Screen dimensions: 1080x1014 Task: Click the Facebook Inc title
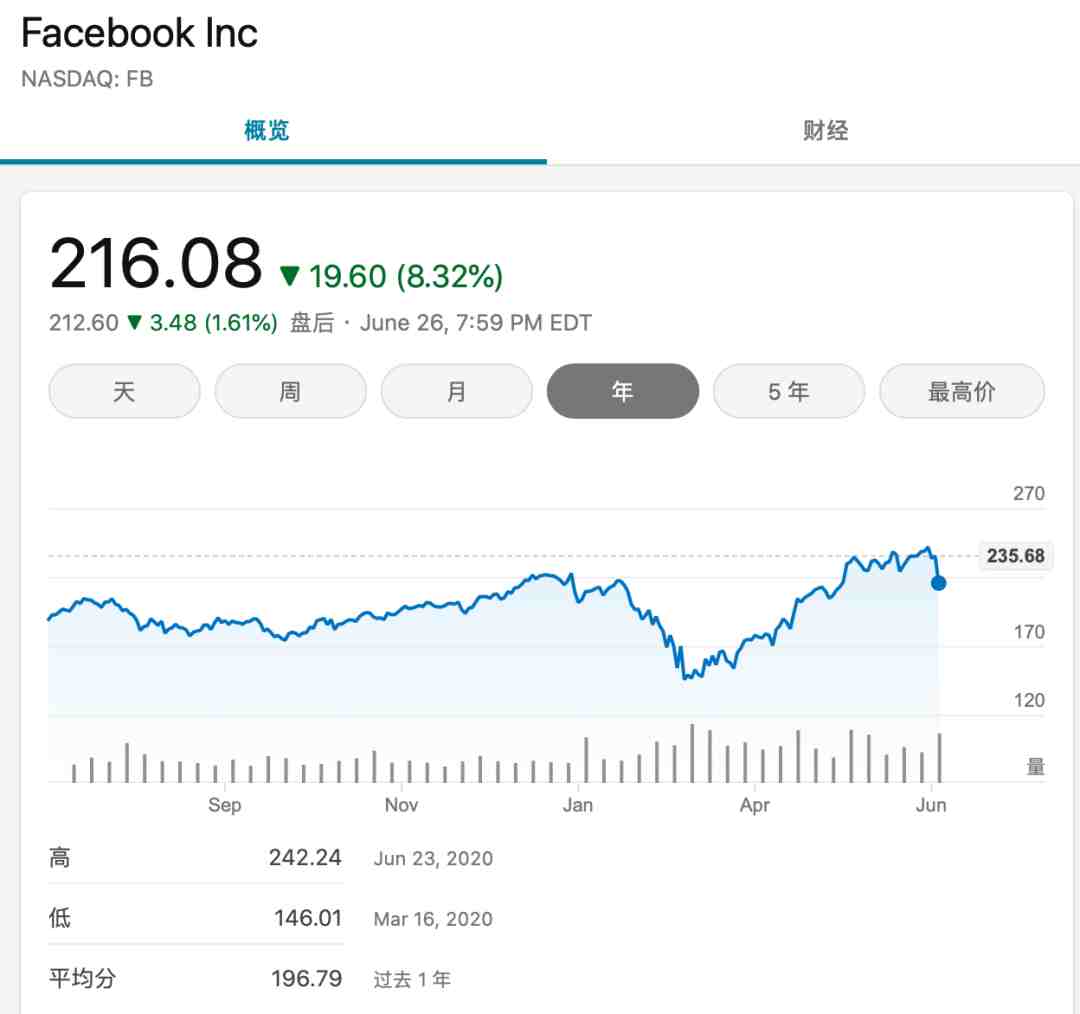140,32
